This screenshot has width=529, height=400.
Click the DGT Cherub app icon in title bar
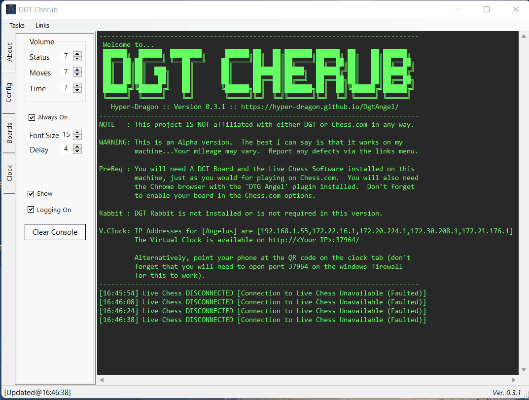11,9
